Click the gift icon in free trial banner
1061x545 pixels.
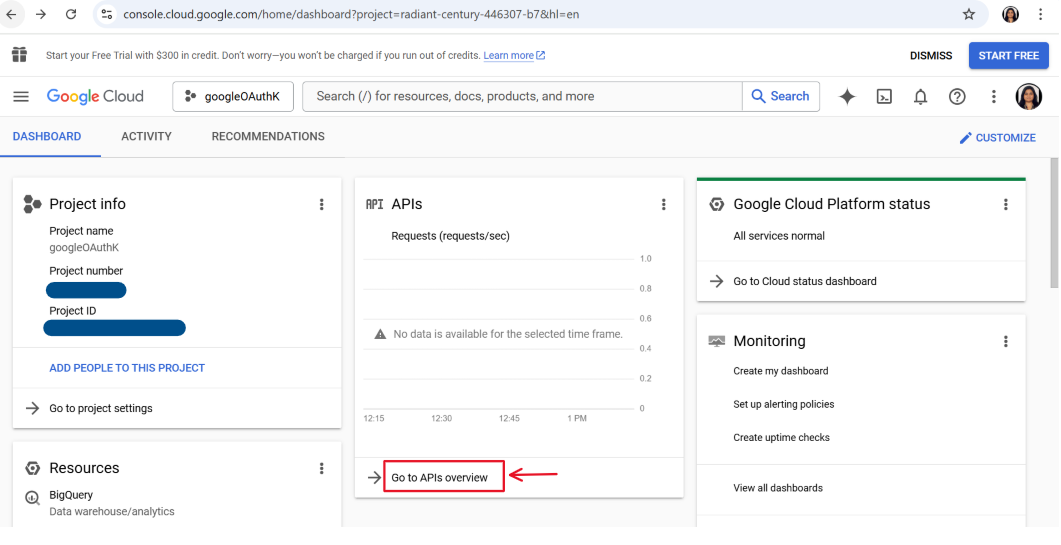20,55
